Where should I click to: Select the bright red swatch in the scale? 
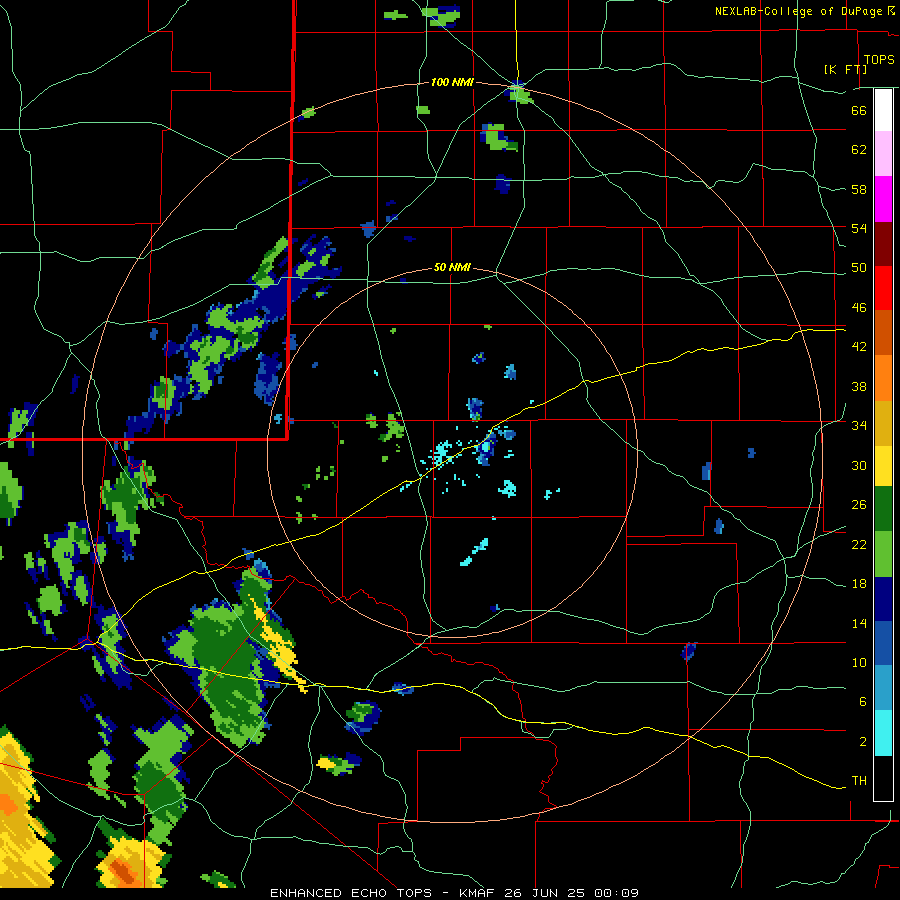point(883,288)
